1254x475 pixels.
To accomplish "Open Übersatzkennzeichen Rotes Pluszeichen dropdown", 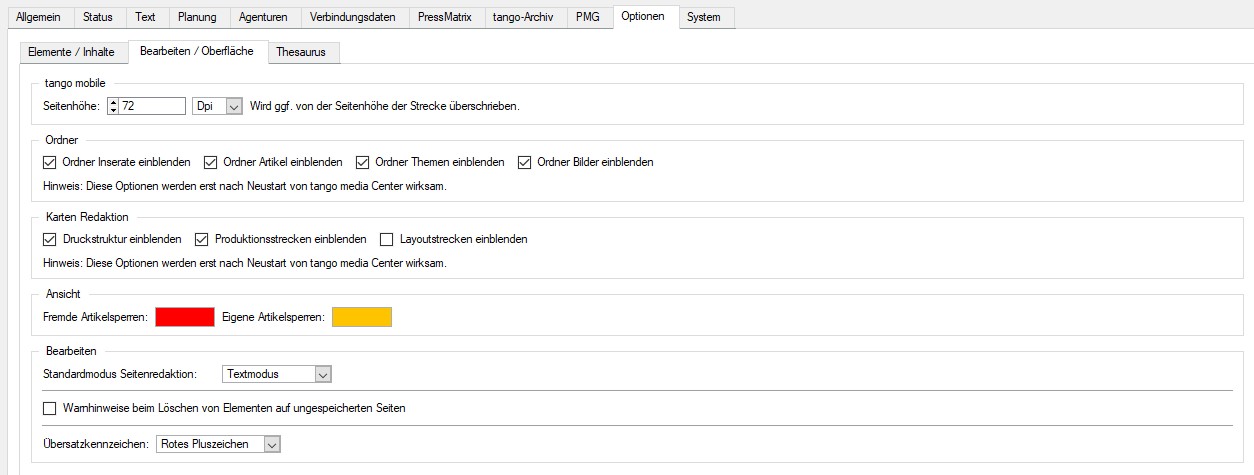I will 272,444.
